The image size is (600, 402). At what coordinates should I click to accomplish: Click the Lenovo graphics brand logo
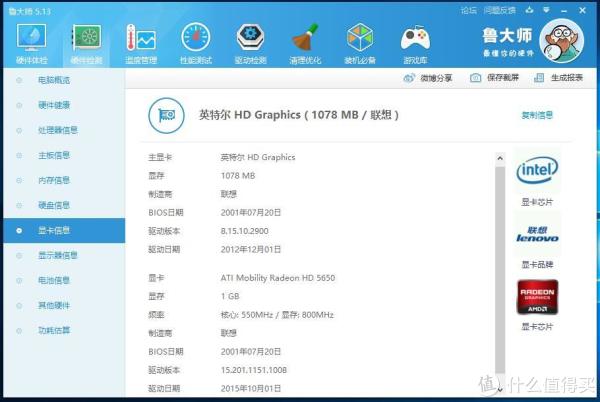(537, 236)
